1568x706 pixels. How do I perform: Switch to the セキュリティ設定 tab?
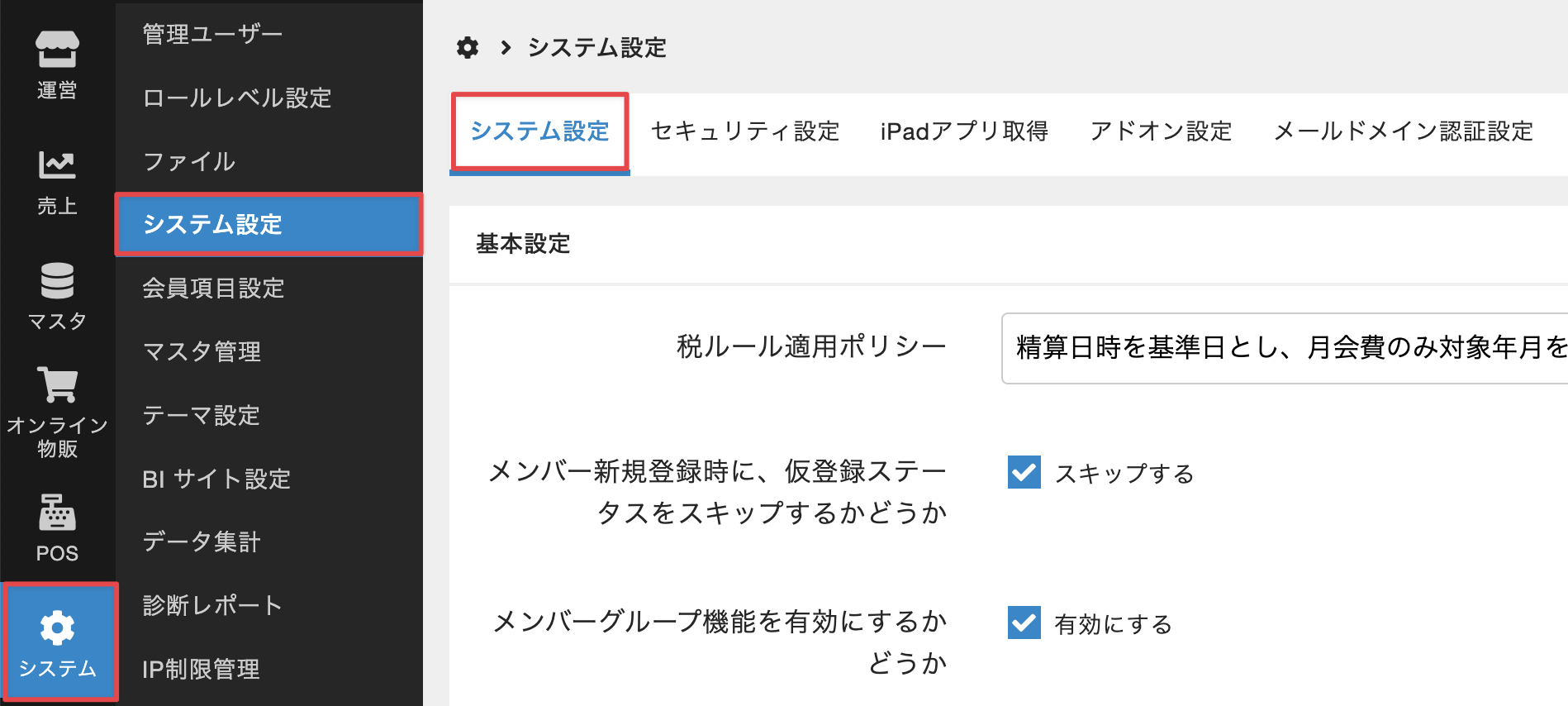click(744, 131)
